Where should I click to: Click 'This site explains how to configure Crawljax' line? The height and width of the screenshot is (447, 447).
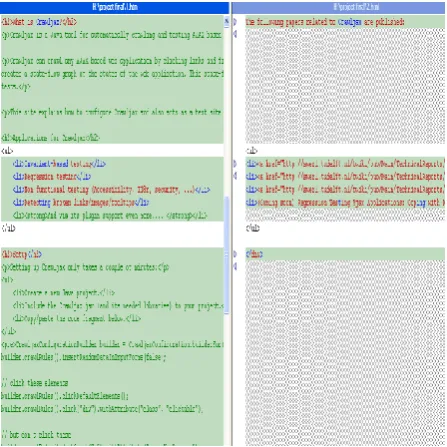pyautogui.click(x=112, y=112)
